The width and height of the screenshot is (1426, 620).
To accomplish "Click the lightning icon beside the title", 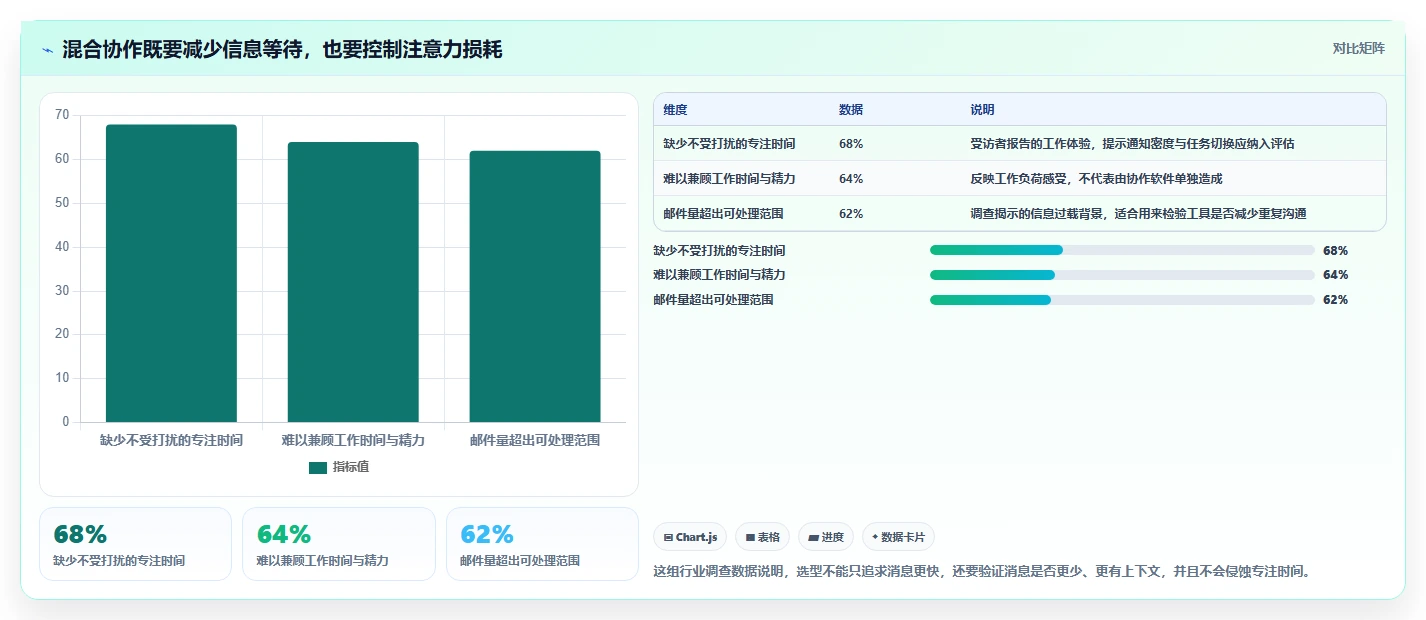I will (48, 50).
